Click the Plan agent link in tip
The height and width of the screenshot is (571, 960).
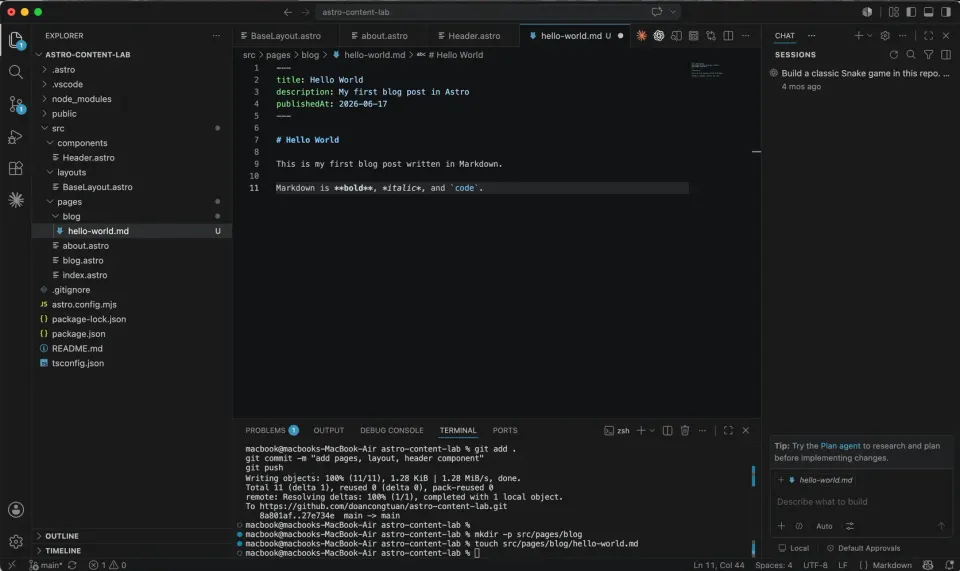840,446
